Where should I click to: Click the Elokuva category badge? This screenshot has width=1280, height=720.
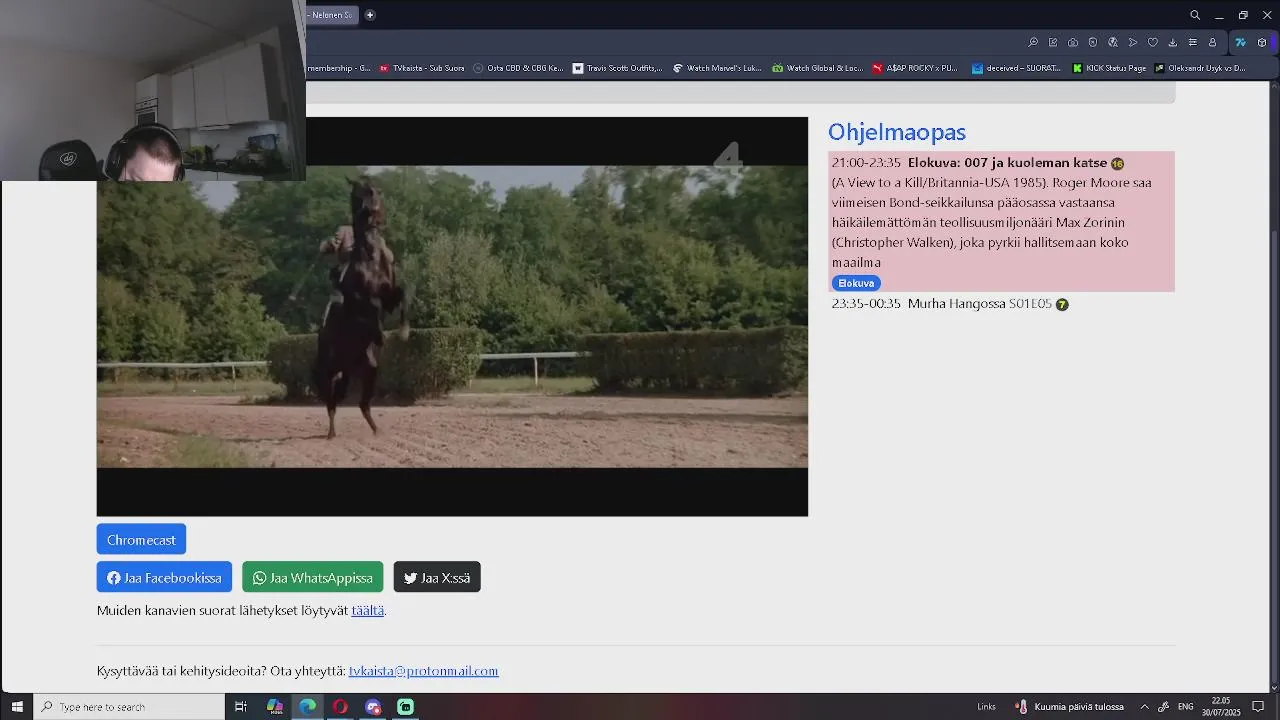pyautogui.click(x=856, y=283)
